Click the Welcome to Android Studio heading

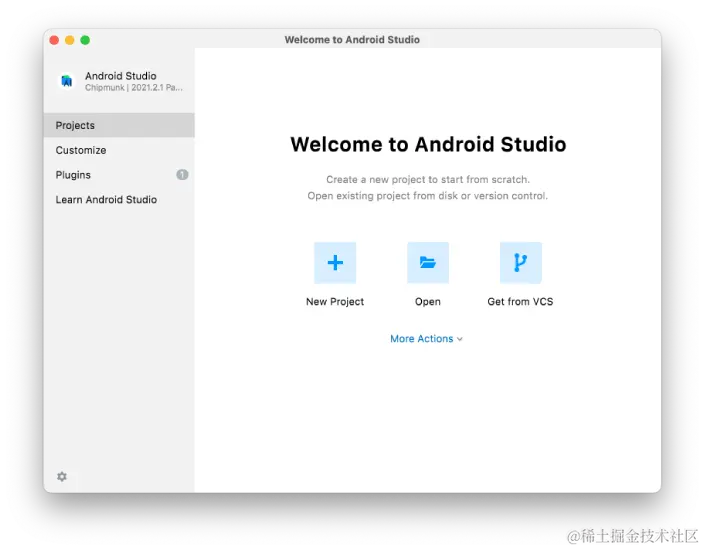coord(428,145)
